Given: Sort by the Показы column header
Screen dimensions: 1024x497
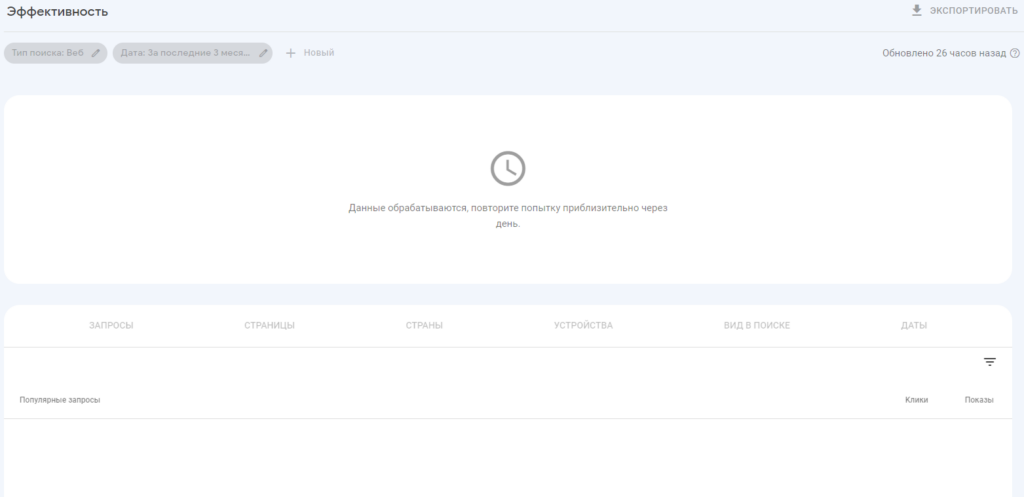Looking at the screenshot, I should pyautogui.click(x=979, y=400).
